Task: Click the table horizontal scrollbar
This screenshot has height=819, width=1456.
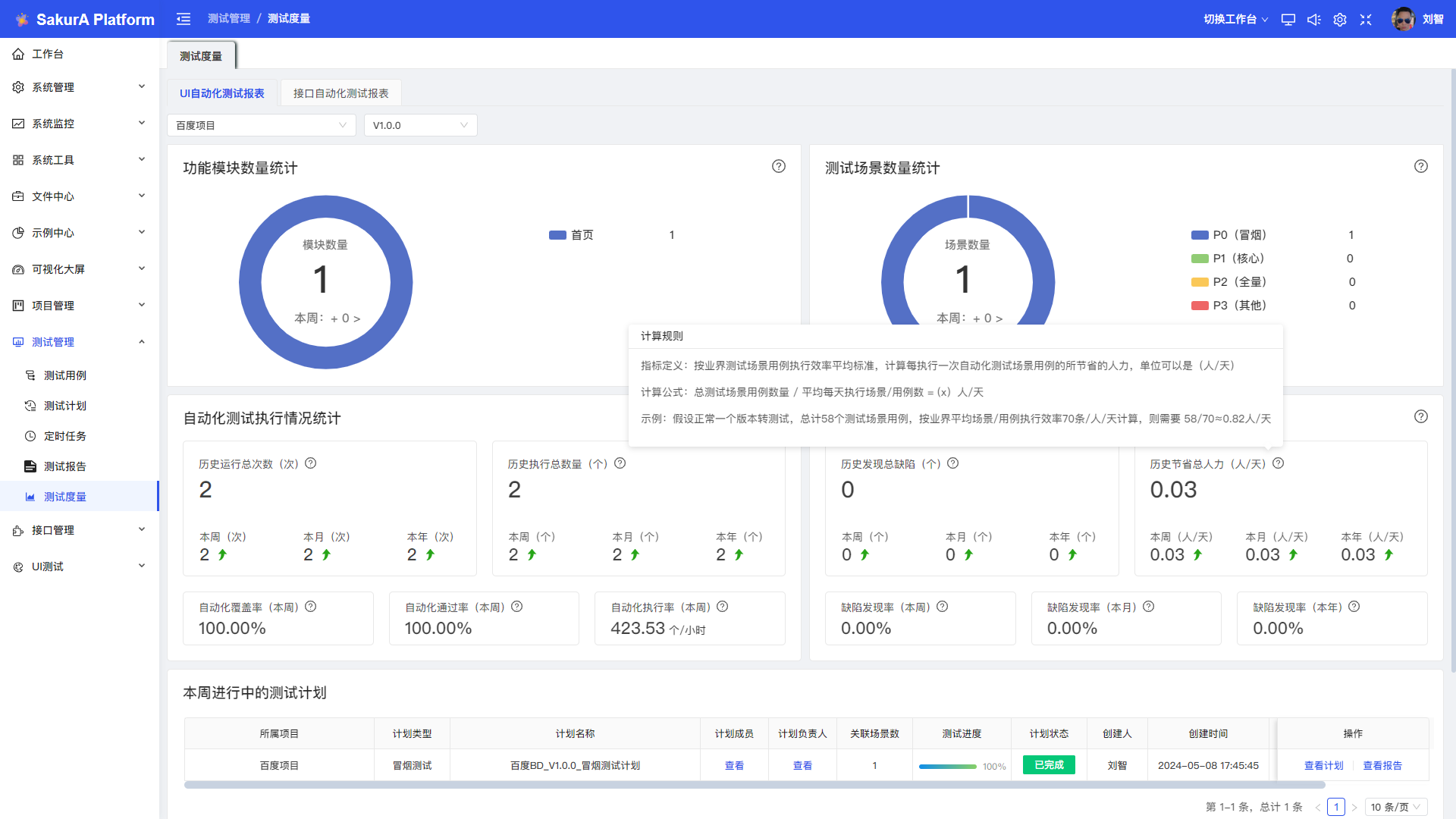Action: pos(755,785)
